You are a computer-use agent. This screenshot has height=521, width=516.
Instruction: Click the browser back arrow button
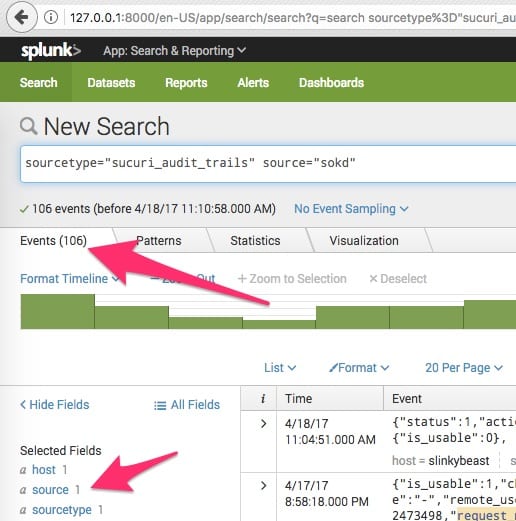click(x=22, y=17)
